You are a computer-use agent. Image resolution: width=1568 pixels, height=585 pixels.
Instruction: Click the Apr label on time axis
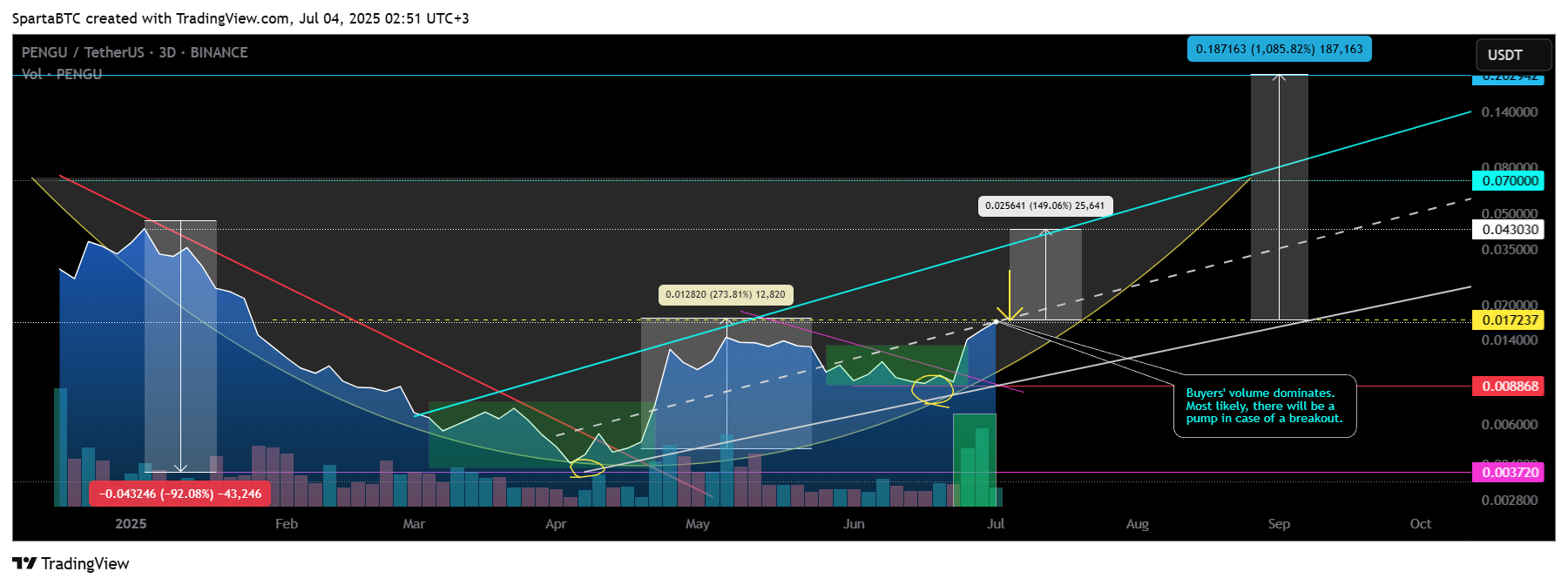[556, 524]
